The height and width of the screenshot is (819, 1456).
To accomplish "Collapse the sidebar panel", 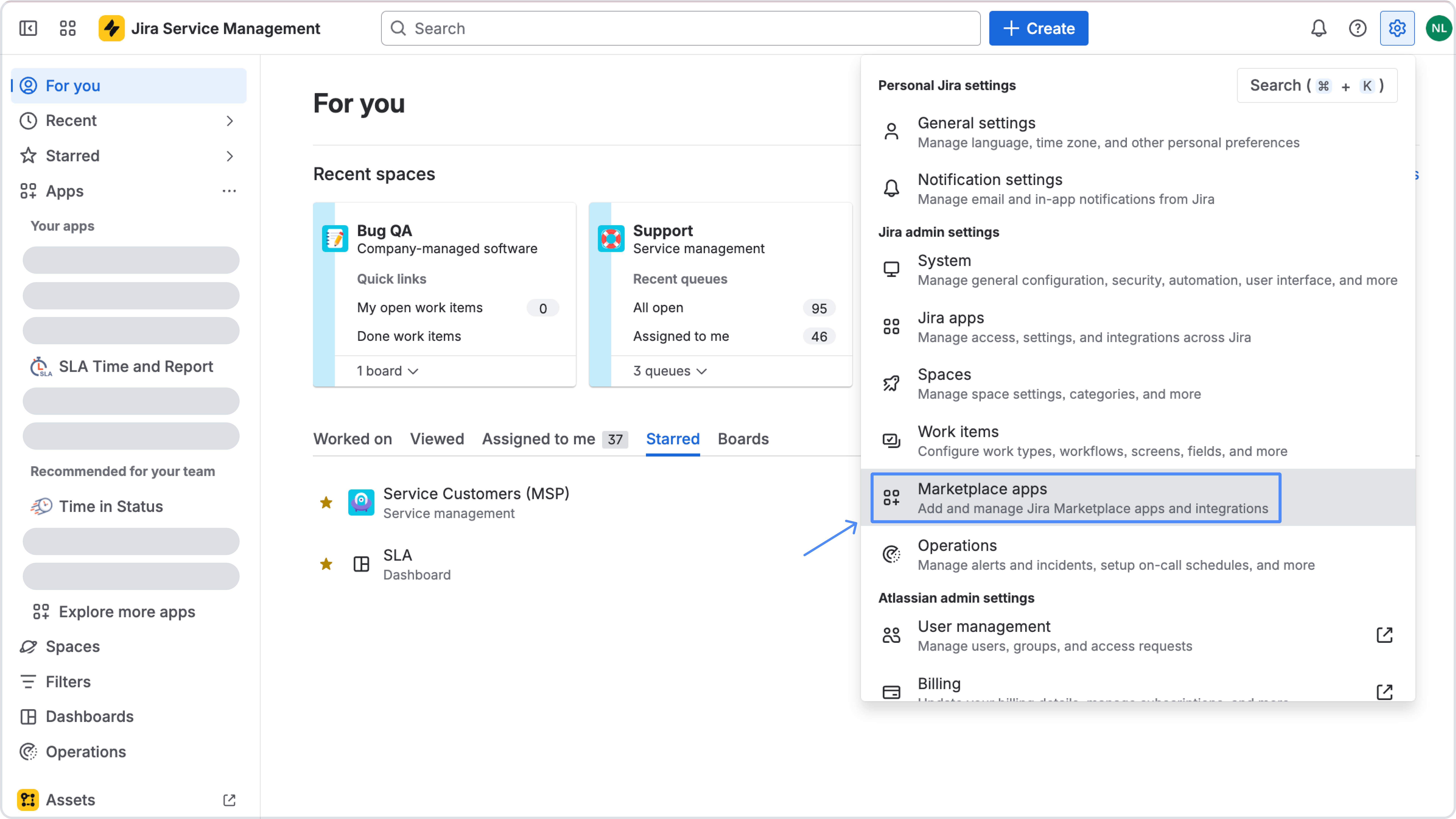I will coord(28,28).
